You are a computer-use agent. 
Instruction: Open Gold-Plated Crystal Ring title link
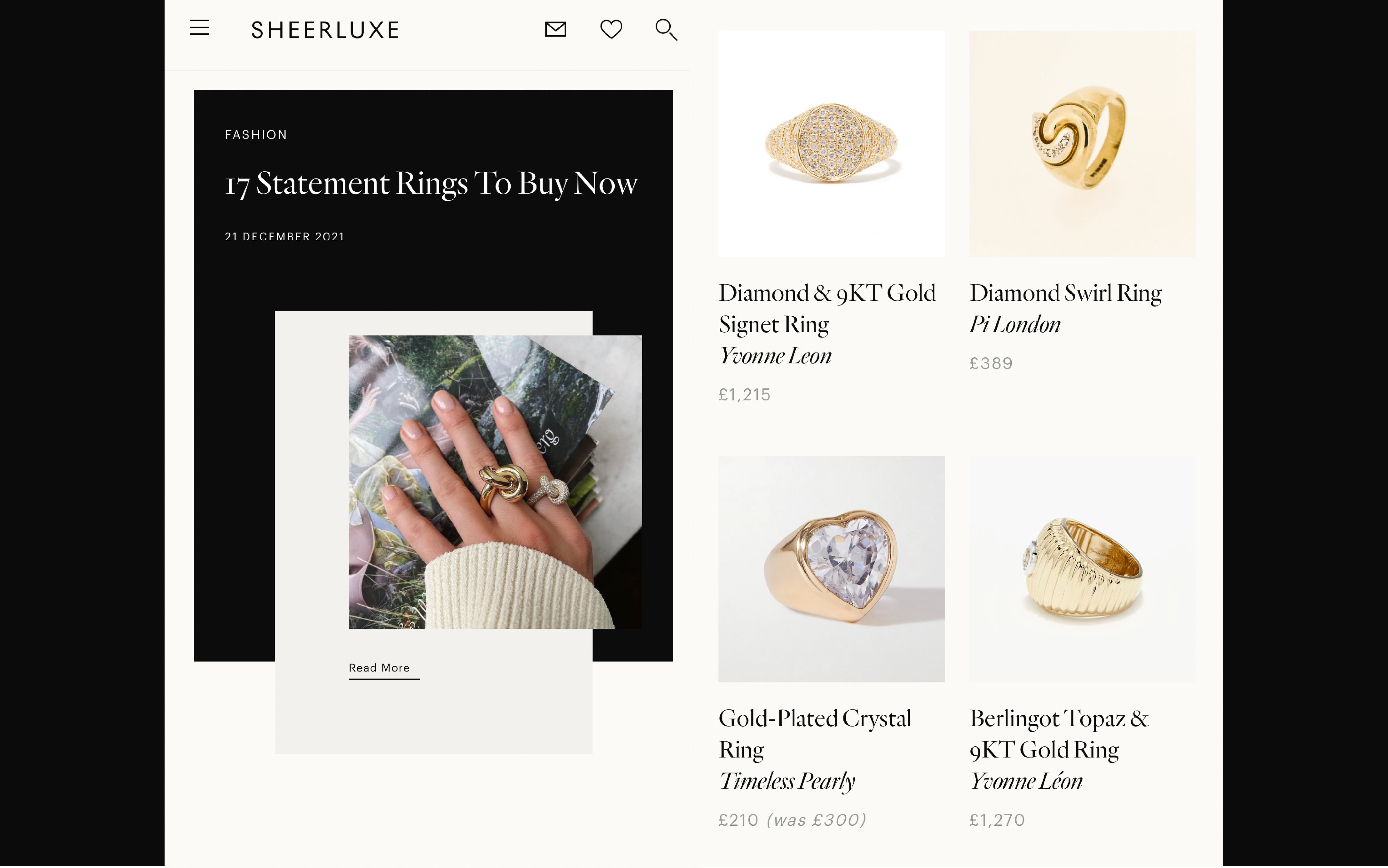814,734
